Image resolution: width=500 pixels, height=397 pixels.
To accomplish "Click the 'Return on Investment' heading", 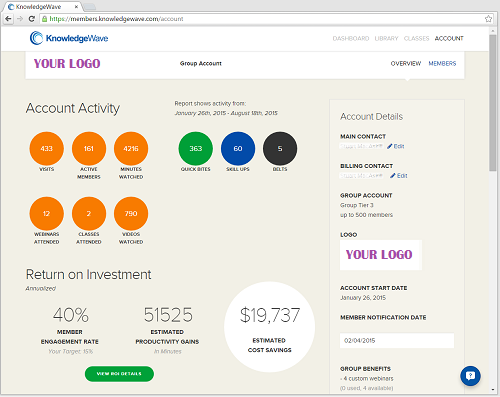I will (88, 275).
